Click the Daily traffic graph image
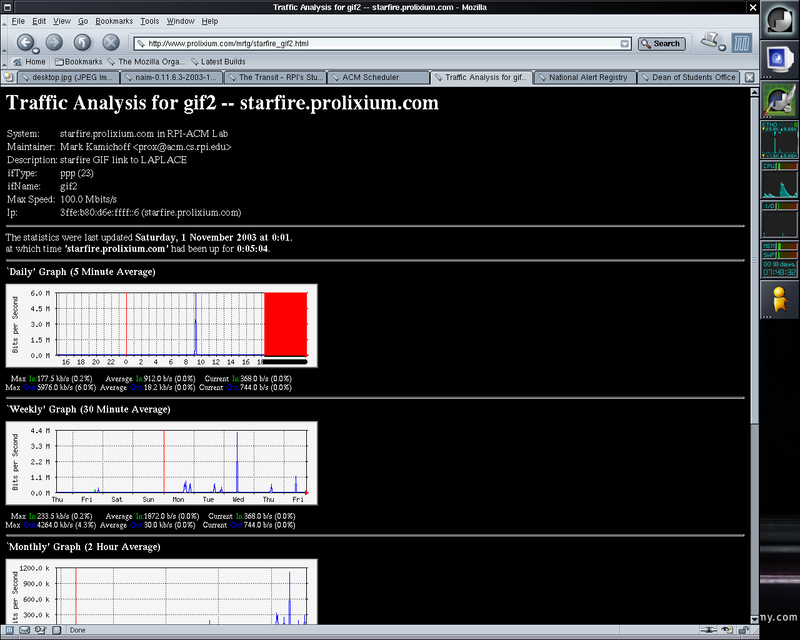 [161, 325]
